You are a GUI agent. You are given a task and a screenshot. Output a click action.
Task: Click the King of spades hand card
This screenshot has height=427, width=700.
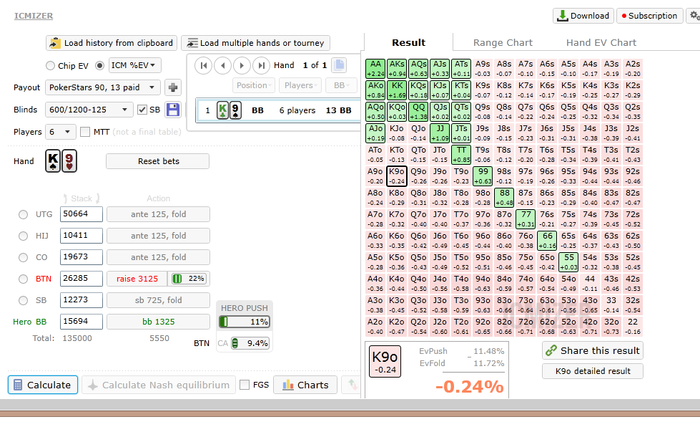pyautogui.click(x=52, y=161)
